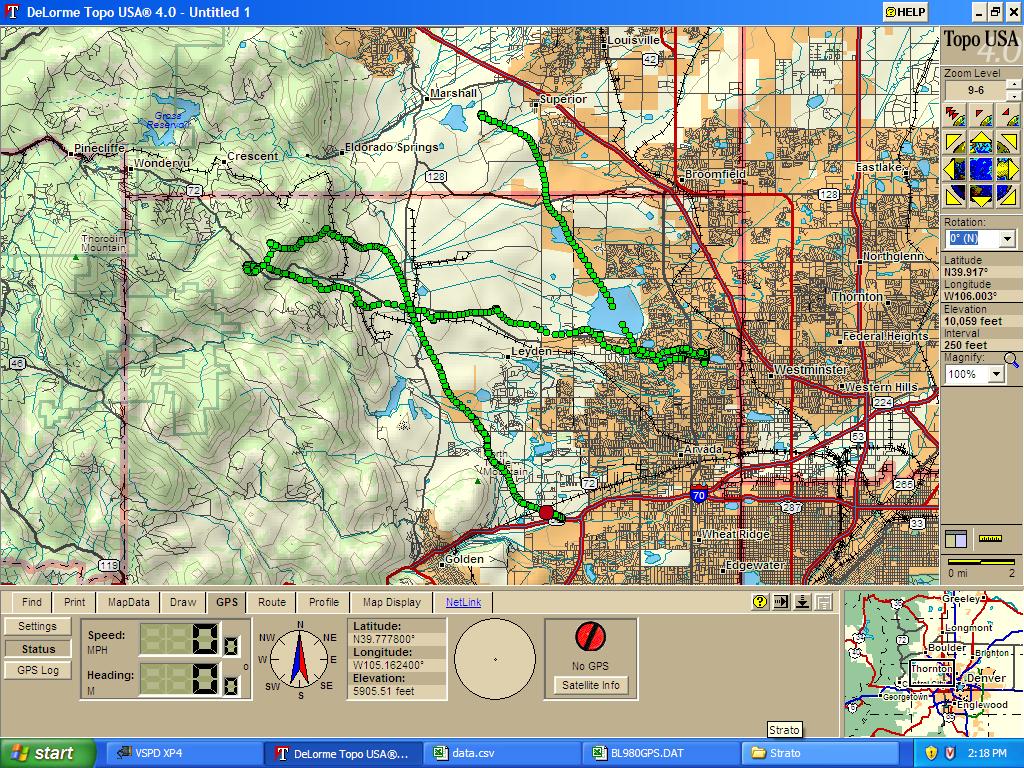Click the Zoom Level 9-6 field

point(976,90)
